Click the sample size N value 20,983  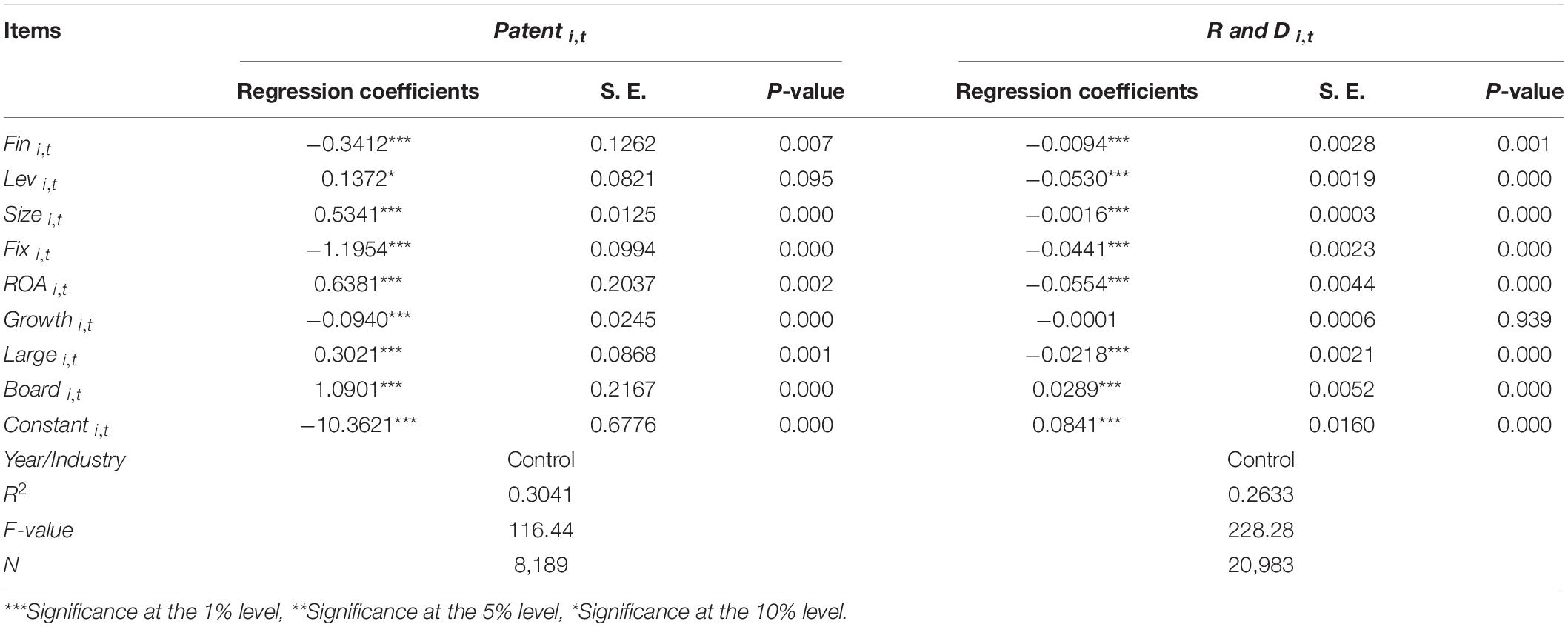tap(1260, 565)
